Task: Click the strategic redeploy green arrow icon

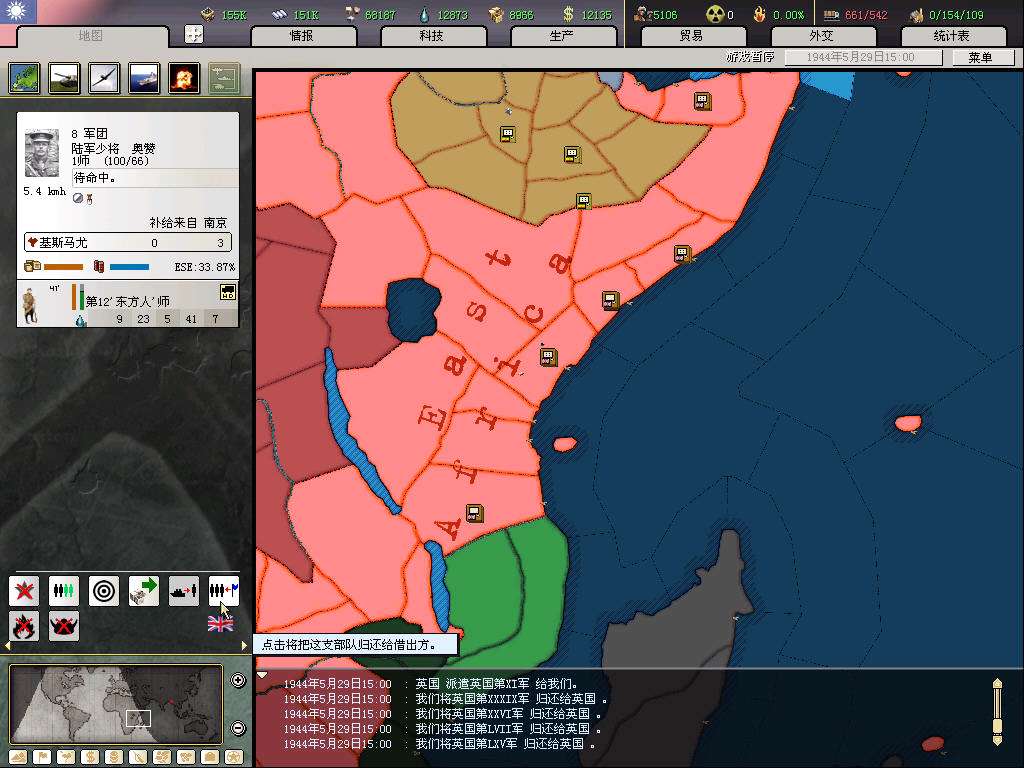Action: 144,591
